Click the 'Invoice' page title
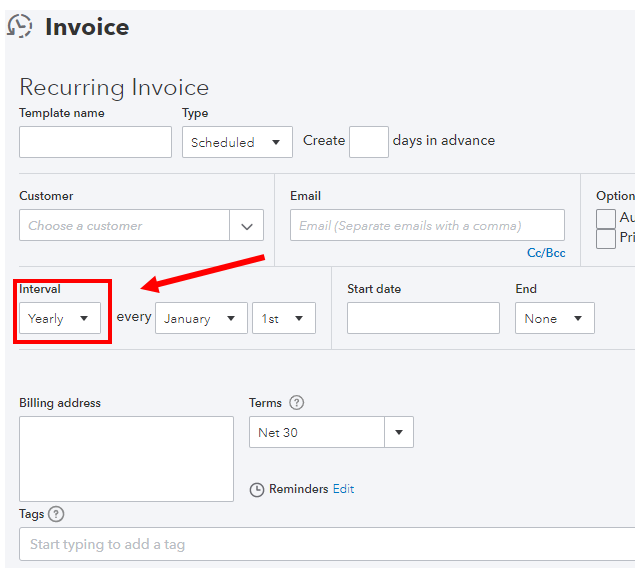The height and width of the screenshot is (568, 635). click(x=87, y=27)
